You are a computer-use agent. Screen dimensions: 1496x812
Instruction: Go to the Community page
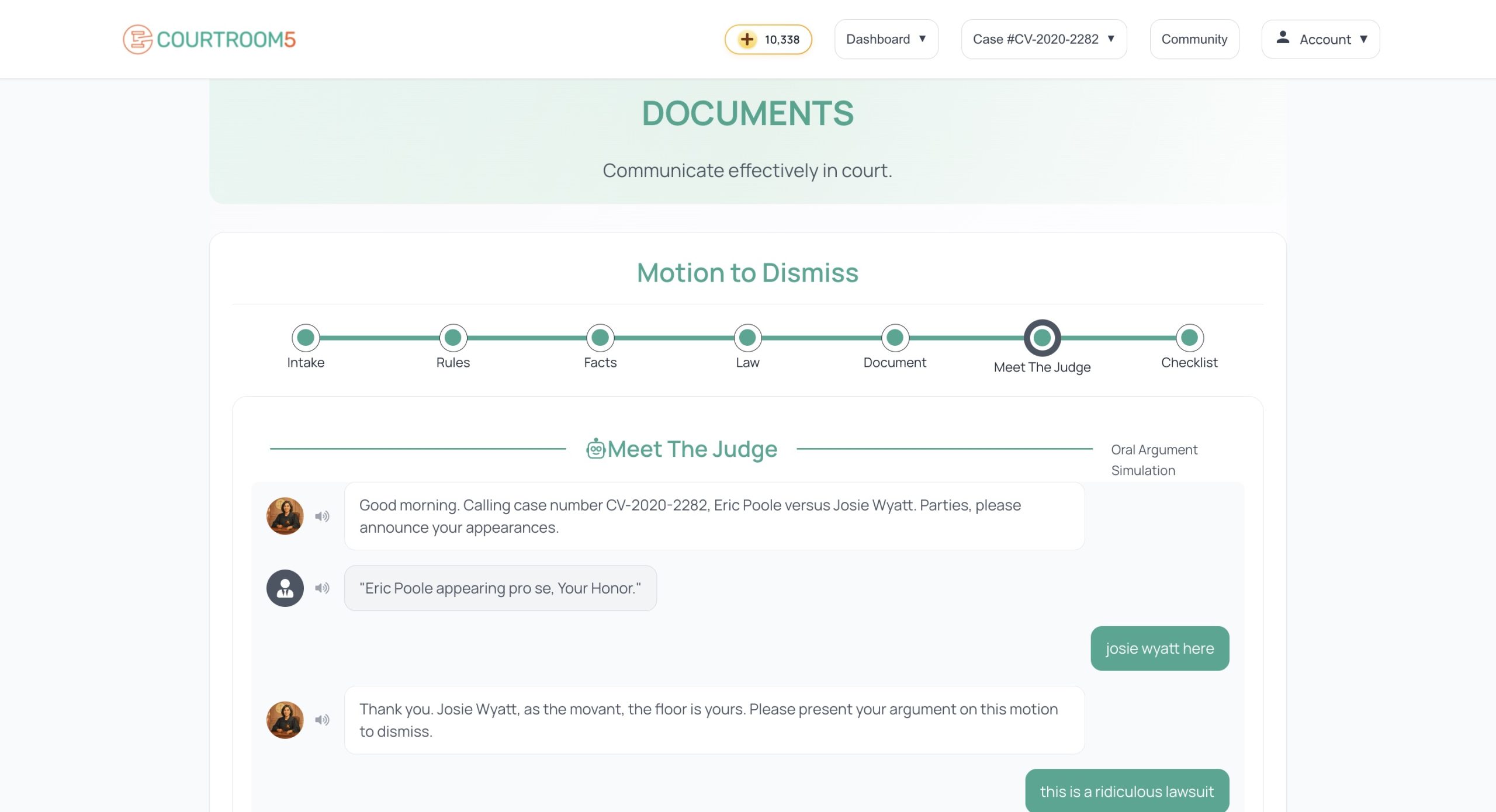(1194, 39)
